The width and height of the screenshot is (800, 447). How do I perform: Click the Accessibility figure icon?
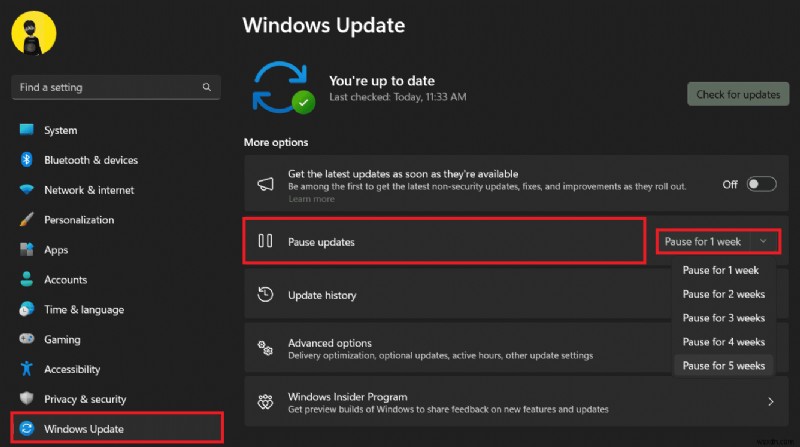[x=27, y=368]
